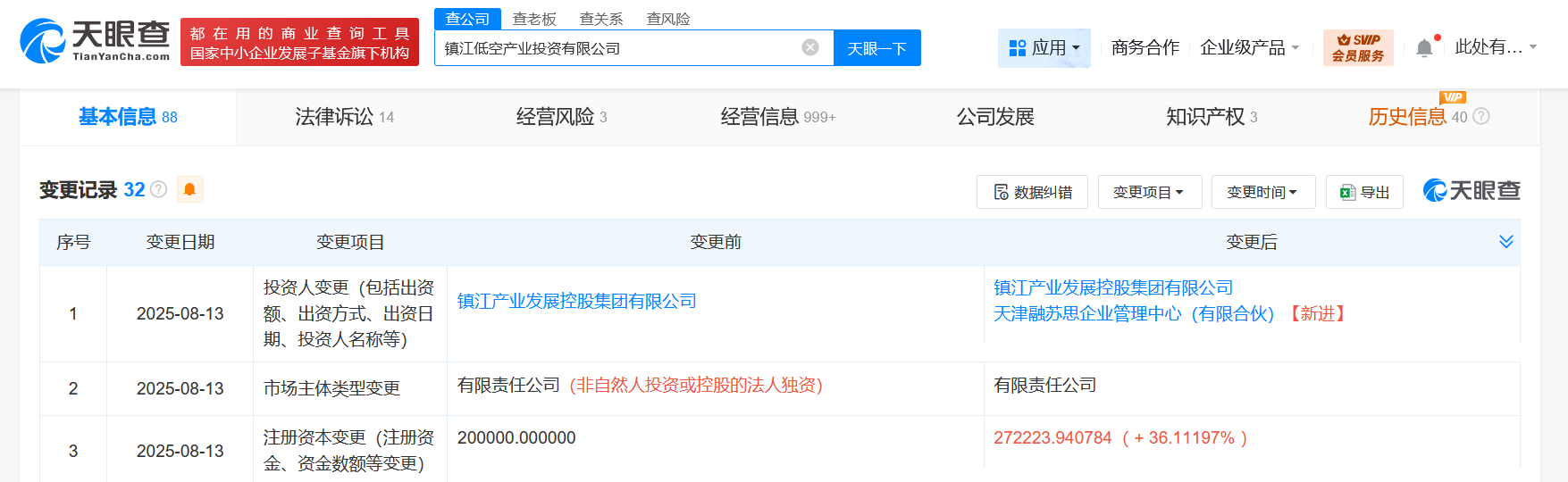Click the 导出 export button

[1364, 192]
